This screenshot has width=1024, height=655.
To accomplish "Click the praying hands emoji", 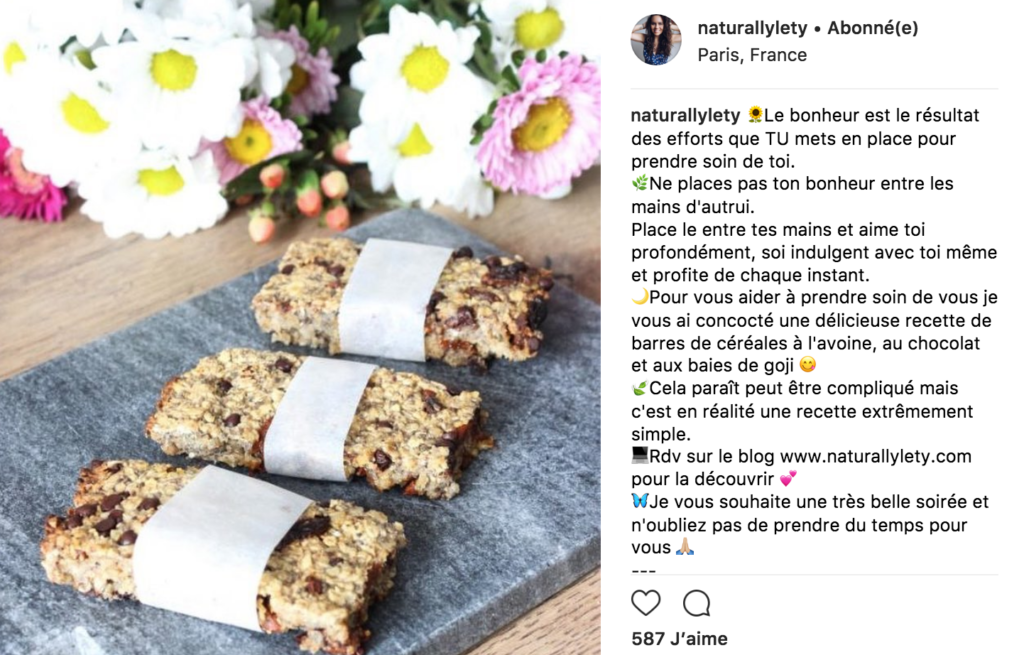I will click(685, 547).
